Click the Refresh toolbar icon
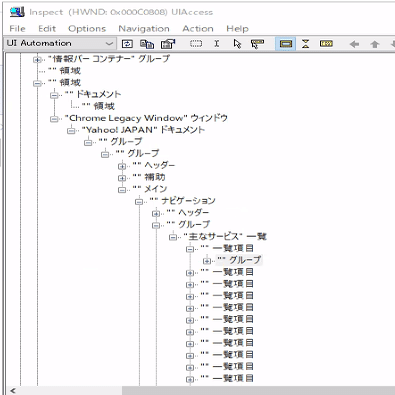The width and height of the screenshot is (395, 395). click(x=127, y=44)
